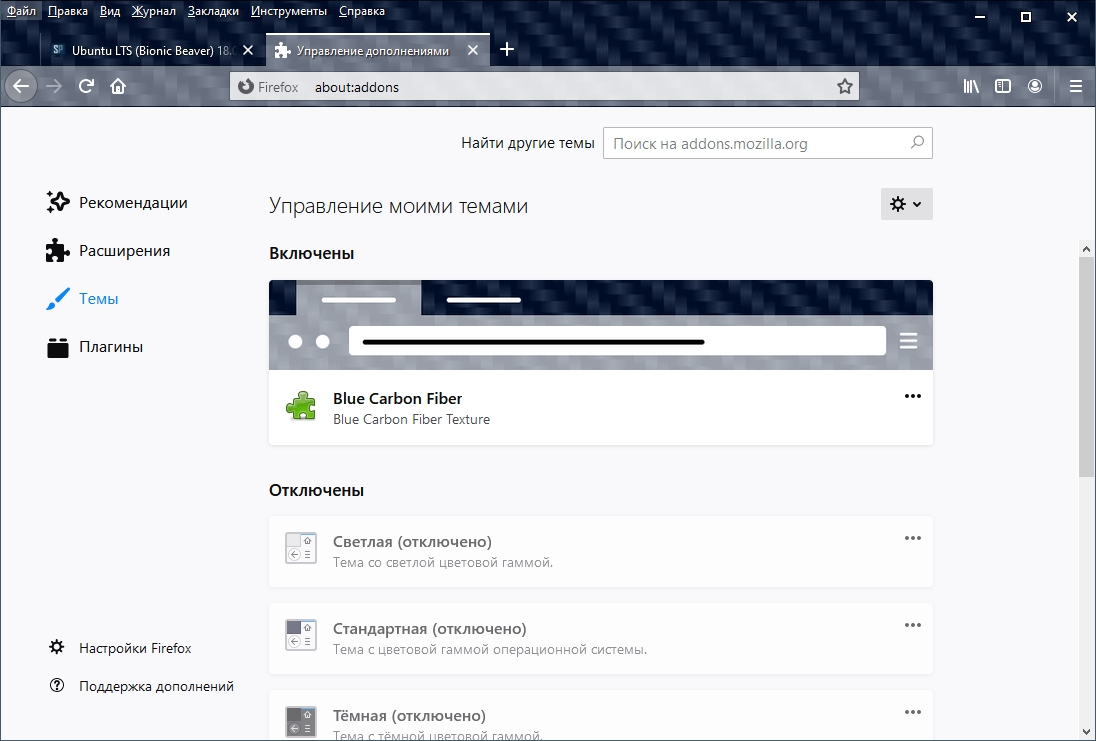Maximize the Firefox window
Screen dimensions: 1096x741
tap(1025, 17)
